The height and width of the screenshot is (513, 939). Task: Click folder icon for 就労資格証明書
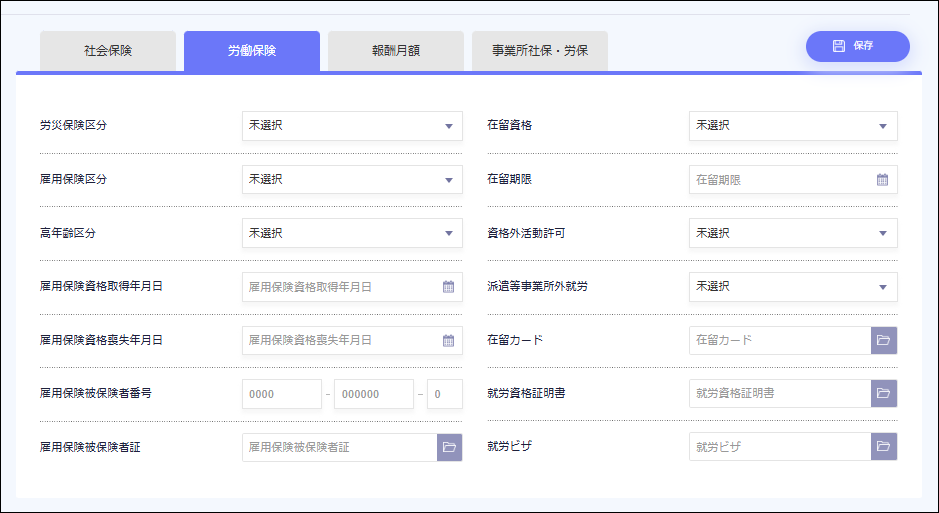883,394
